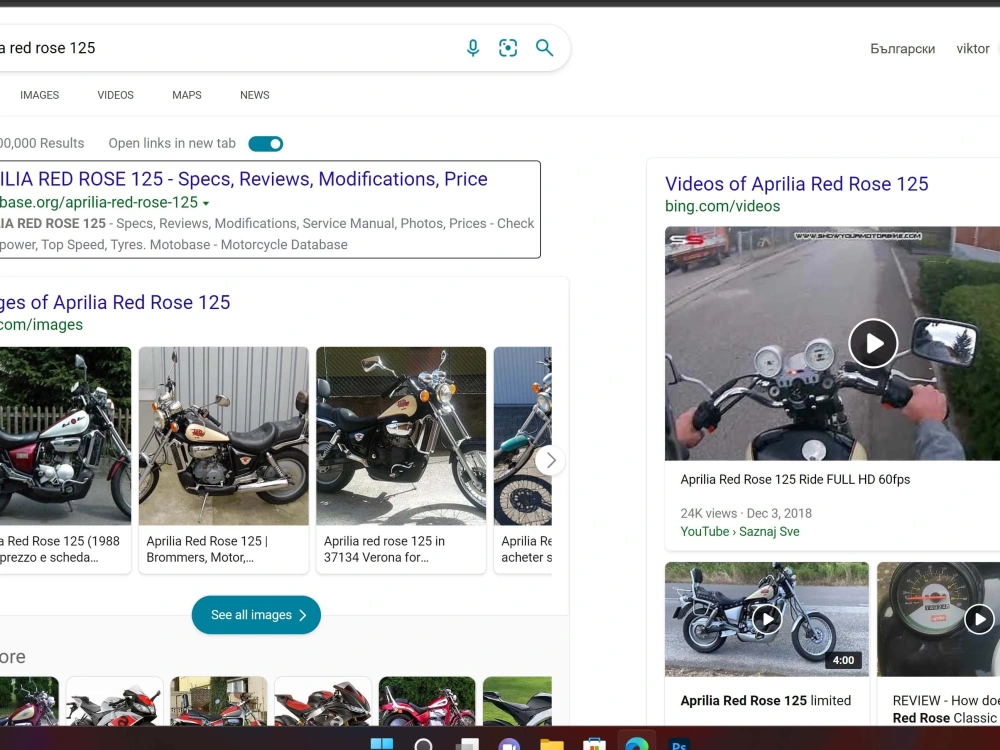Expand dropdown arrow next to aprilia-red-rose-125 URL
Screen dimensions: 1000x750
click(206, 203)
